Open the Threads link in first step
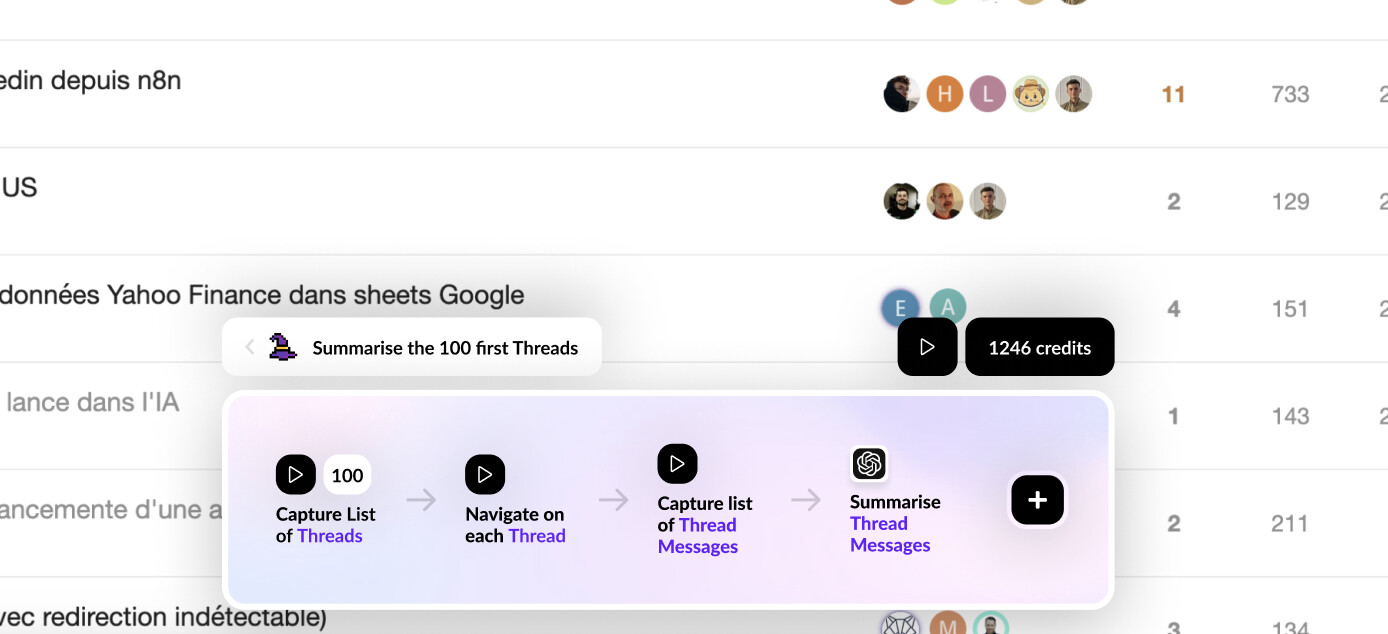This screenshot has width=1388, height=634. [x=330, y=536]
